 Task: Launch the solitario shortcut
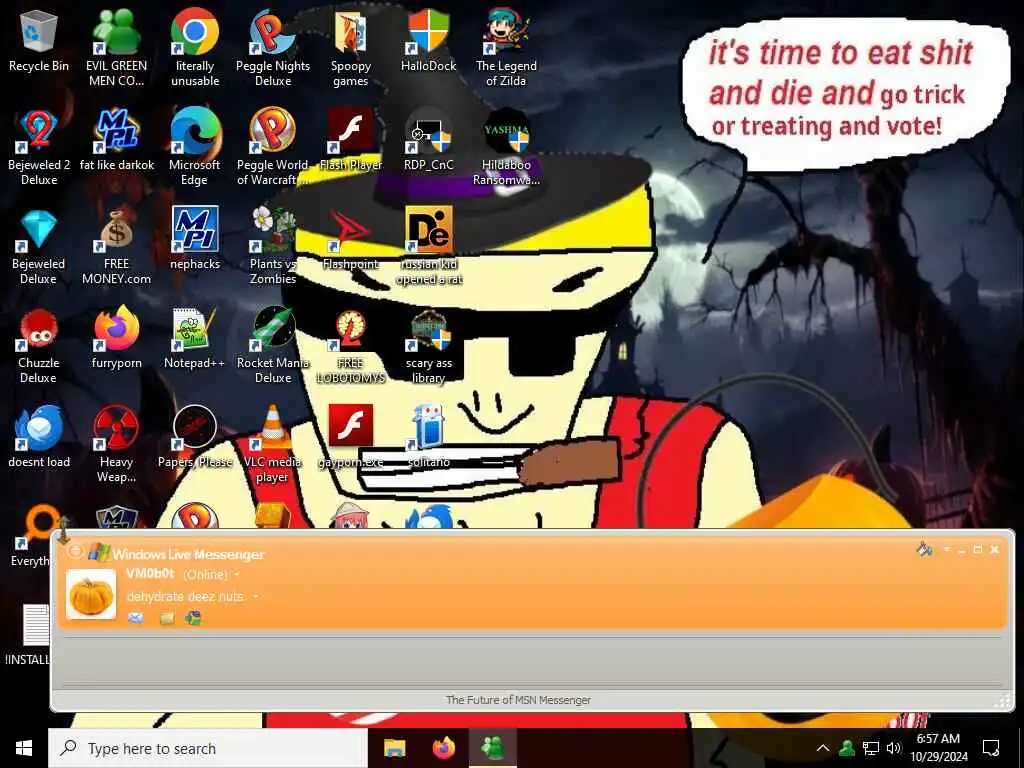click(428, 438)
